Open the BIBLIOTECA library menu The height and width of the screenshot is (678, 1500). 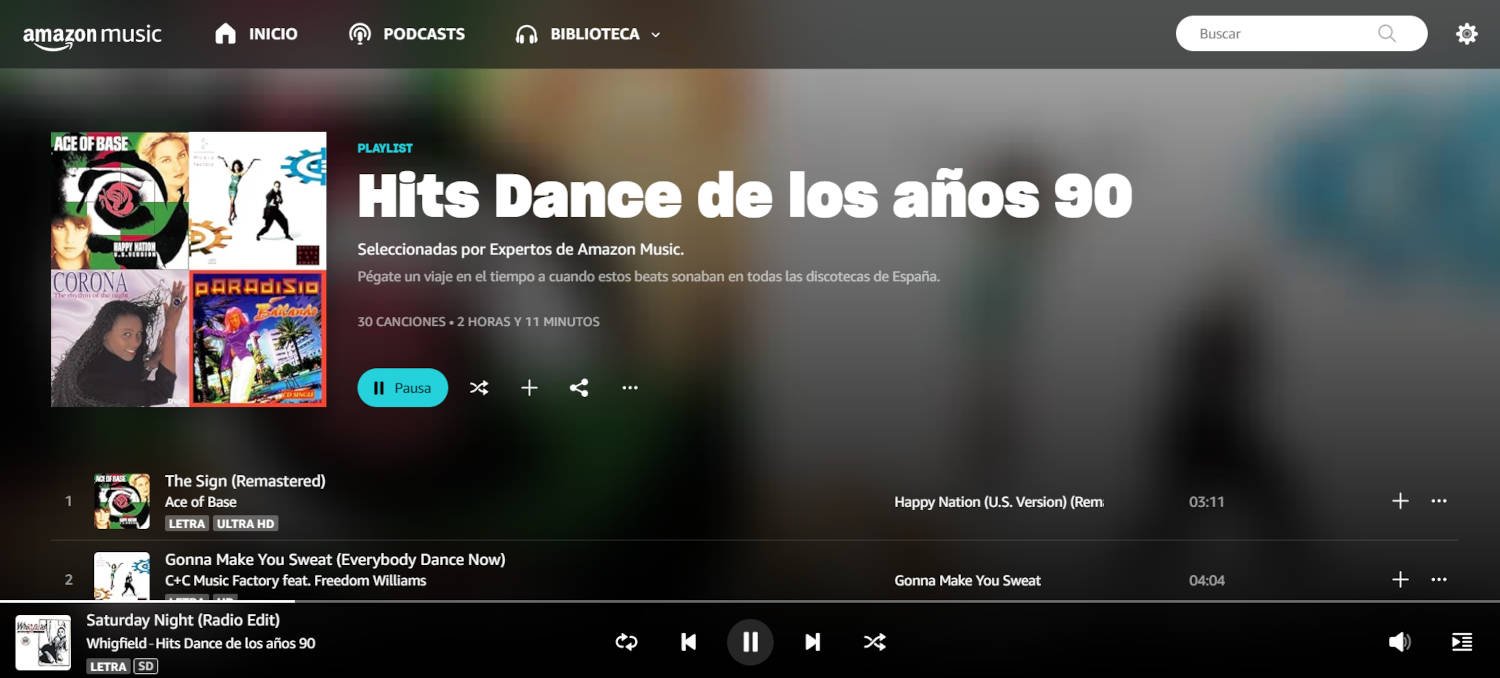point(588,34)
